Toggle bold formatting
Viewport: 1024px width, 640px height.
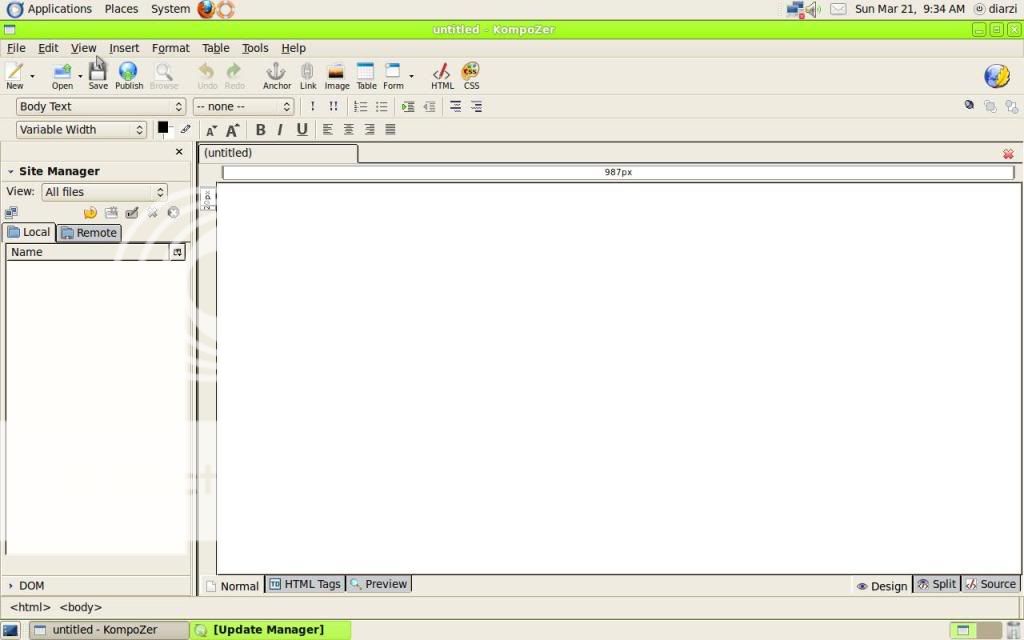click(x=261, y=130)
